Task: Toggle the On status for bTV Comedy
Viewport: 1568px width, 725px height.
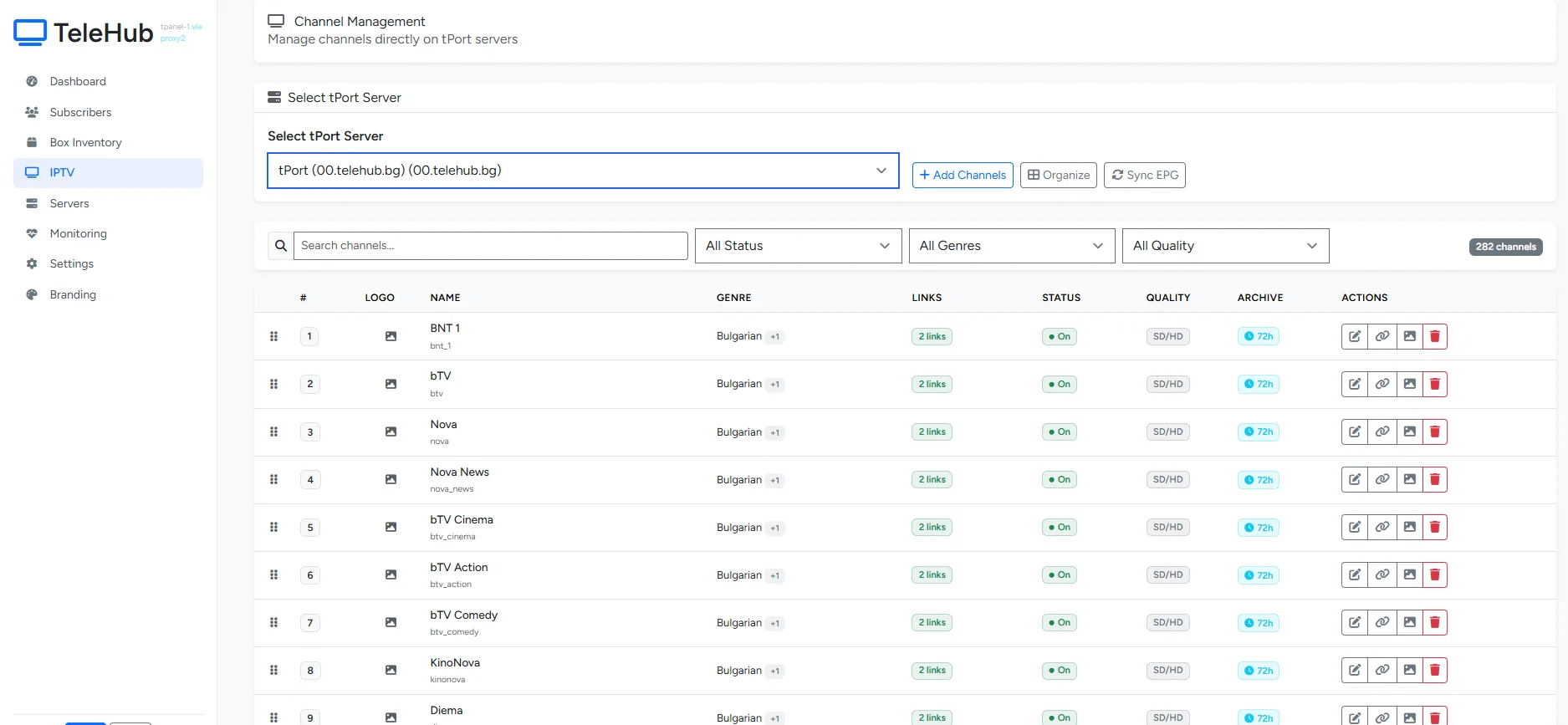Action: (1060, 623)
